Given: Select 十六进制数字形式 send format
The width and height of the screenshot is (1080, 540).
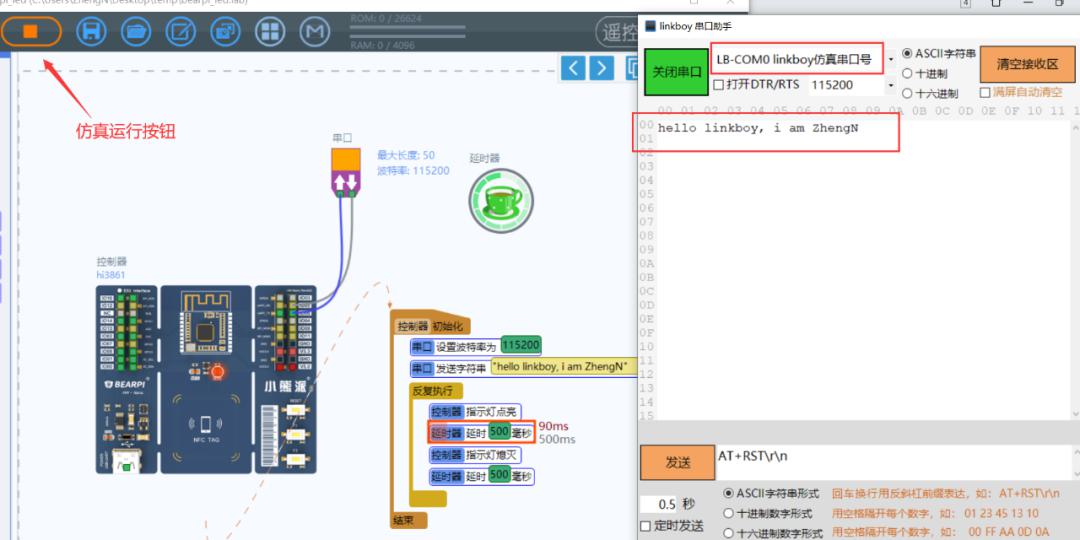Looking at the screenshot, I should [728, 532].
